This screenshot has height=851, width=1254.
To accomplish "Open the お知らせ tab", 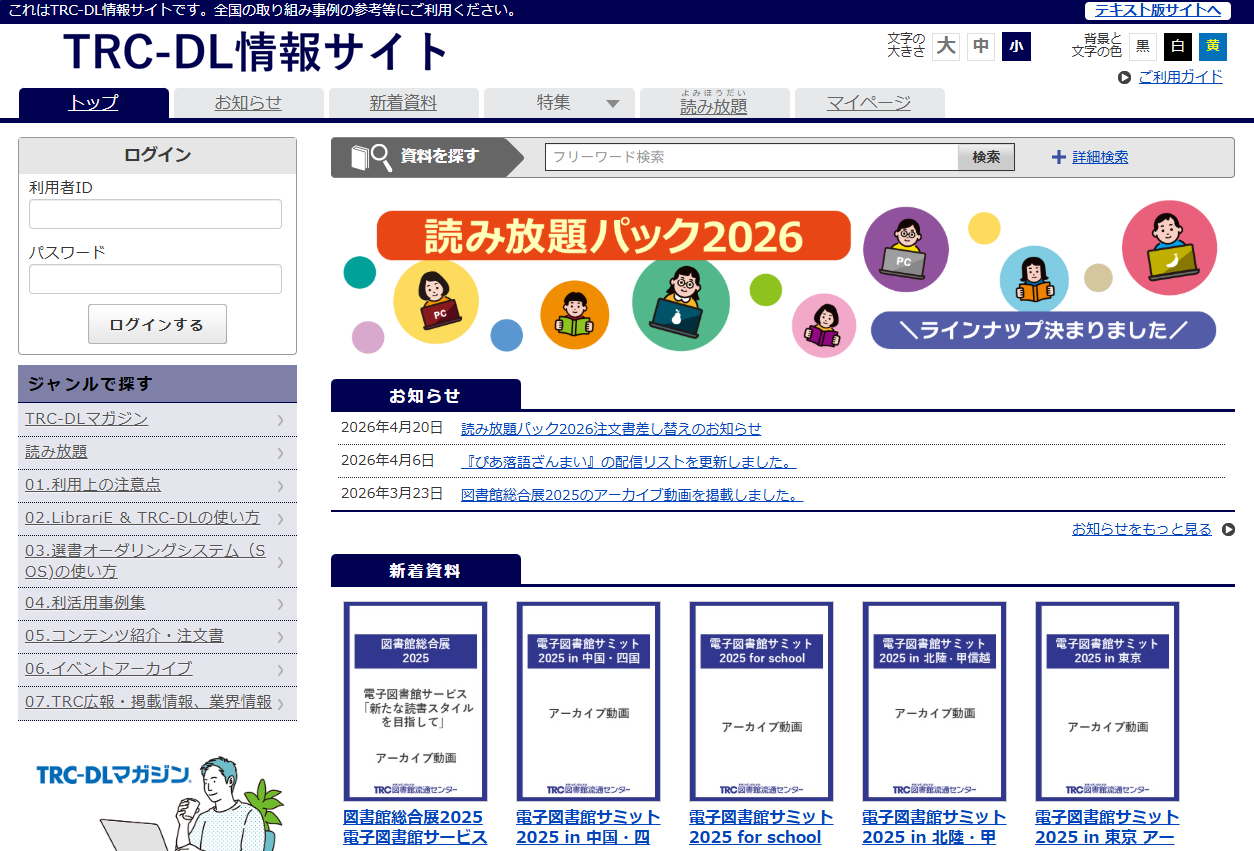I will pyautogui.click(x=249, y=103).
